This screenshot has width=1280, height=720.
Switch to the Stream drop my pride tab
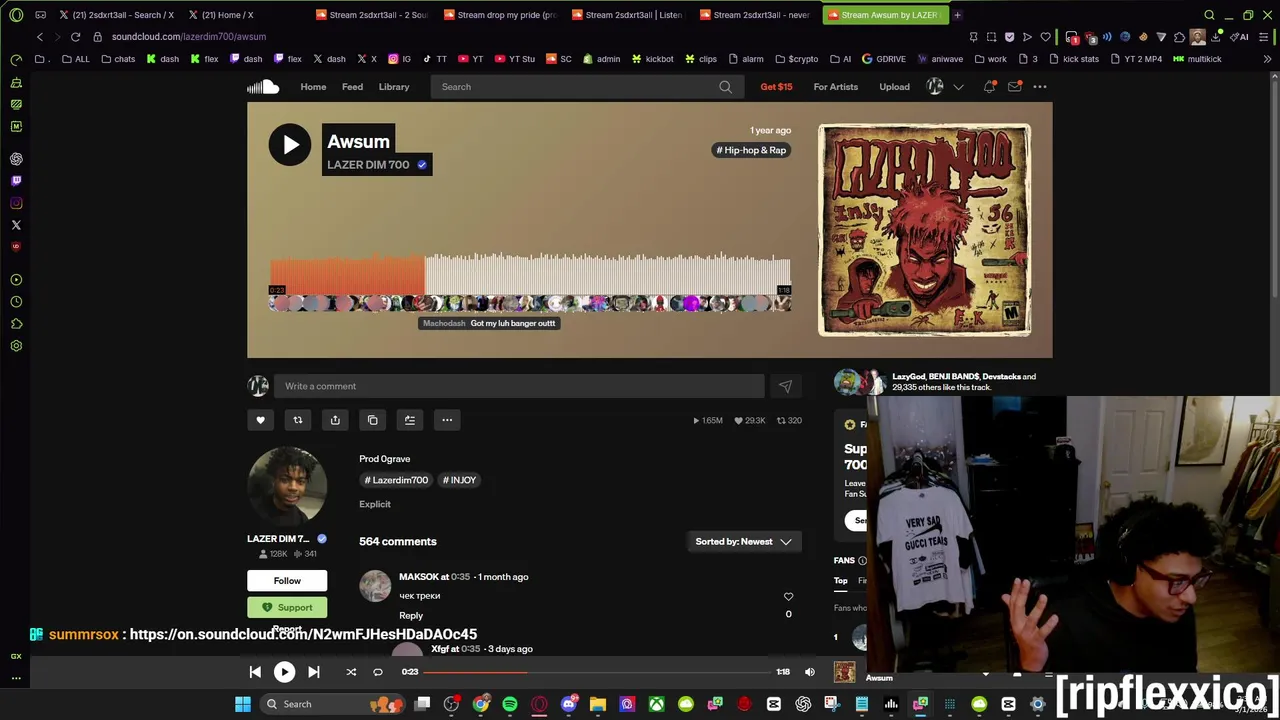click(500, 15)
